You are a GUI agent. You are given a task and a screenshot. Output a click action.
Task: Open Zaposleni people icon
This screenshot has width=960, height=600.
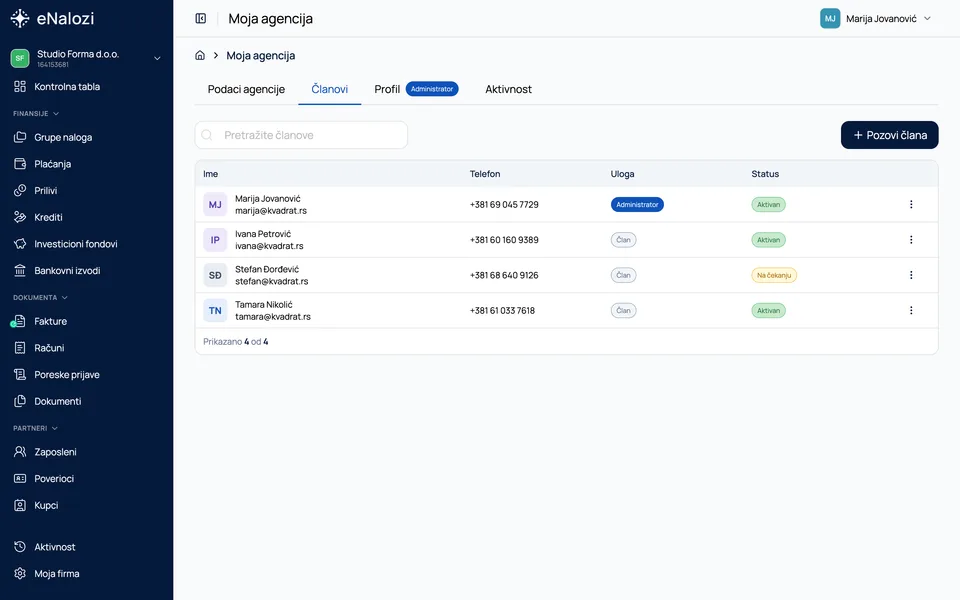point(20,452)
